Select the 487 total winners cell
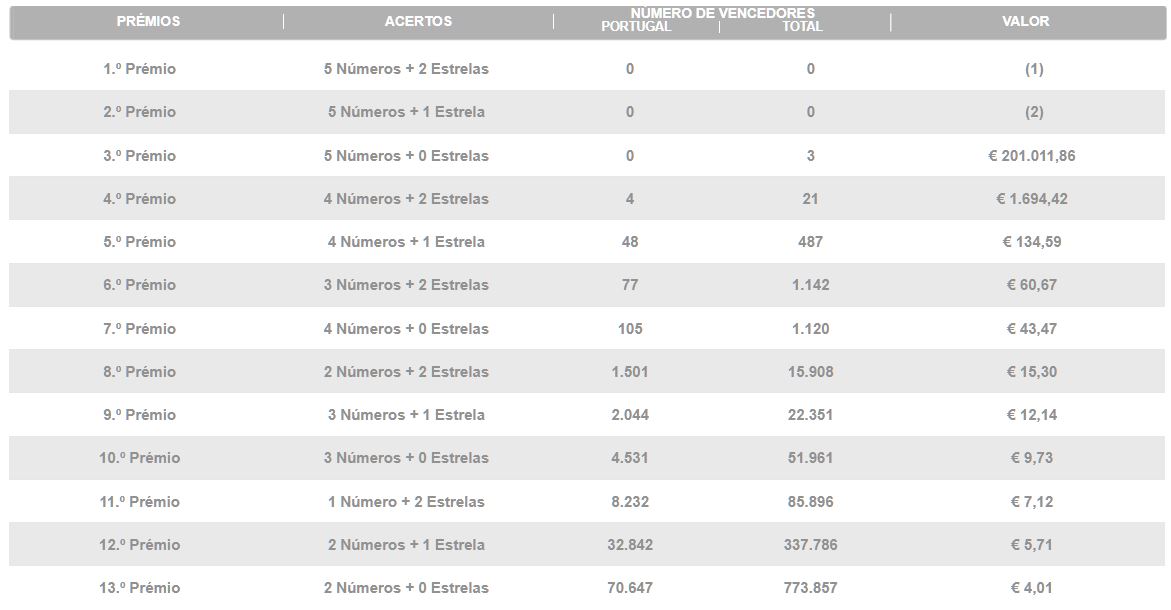This screenshot has width=1171, height=610. point(810,242)
